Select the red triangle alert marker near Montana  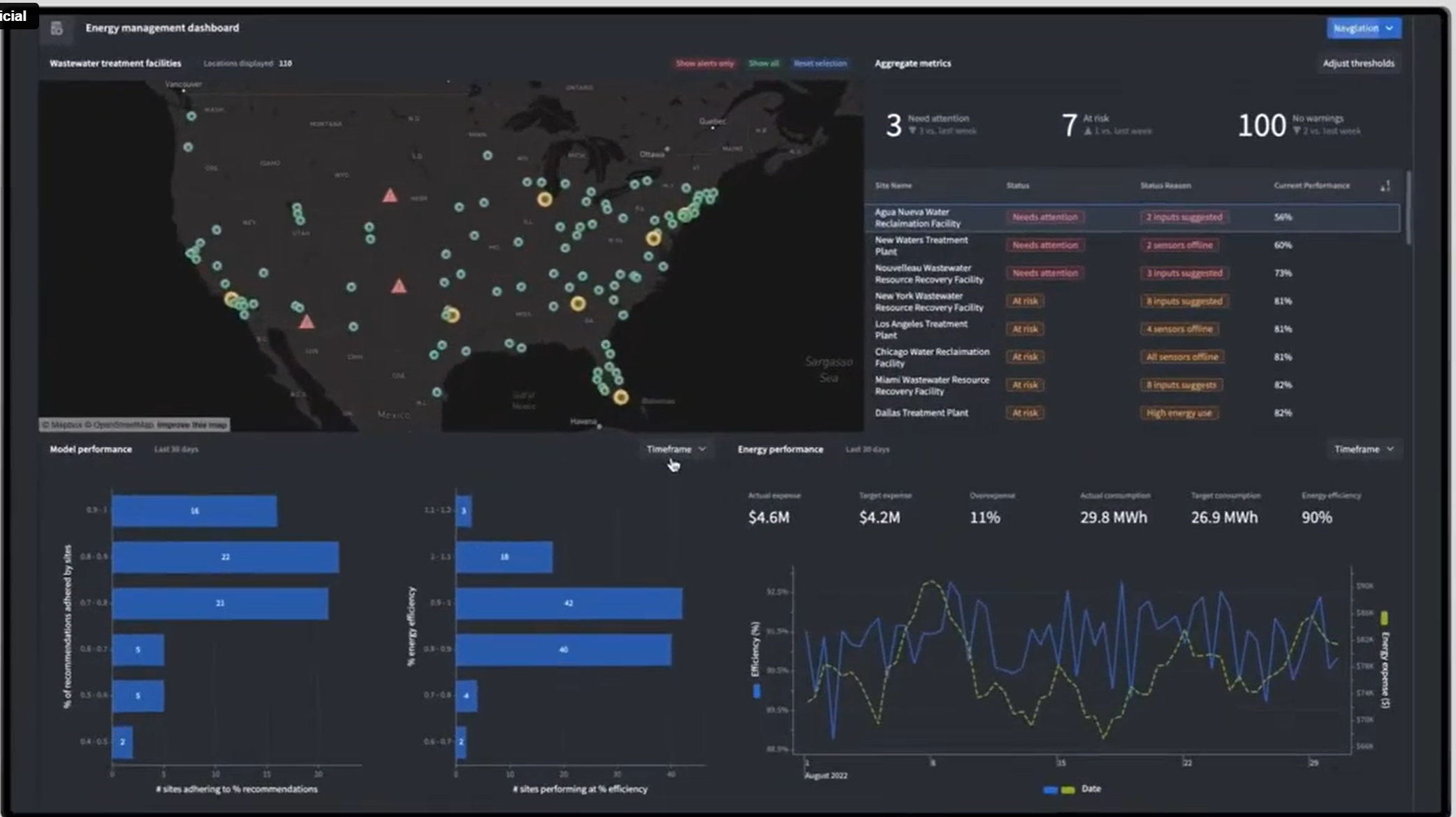point(390,196)
